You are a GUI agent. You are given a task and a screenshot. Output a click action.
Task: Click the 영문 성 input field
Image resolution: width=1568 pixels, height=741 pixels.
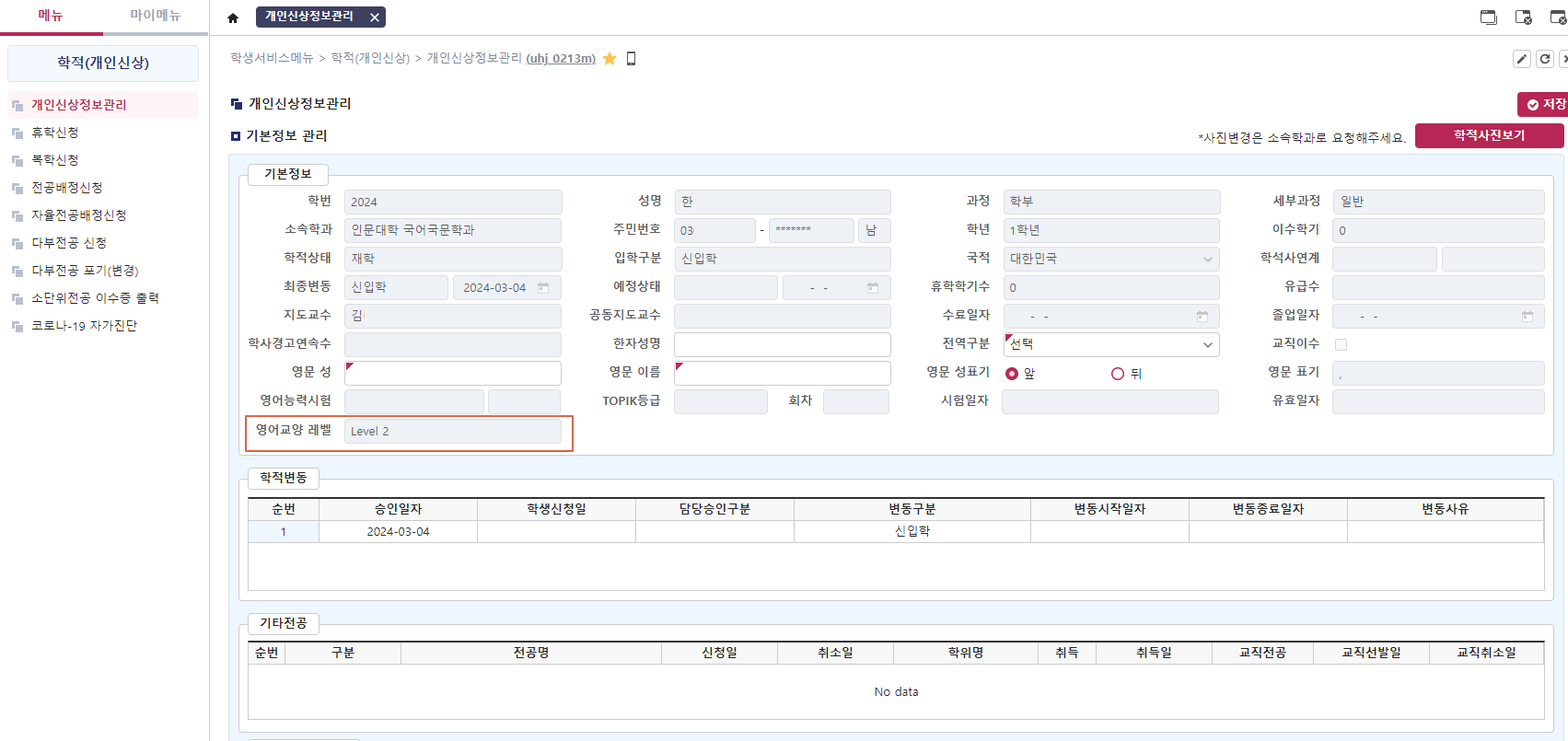click(453, 373)
